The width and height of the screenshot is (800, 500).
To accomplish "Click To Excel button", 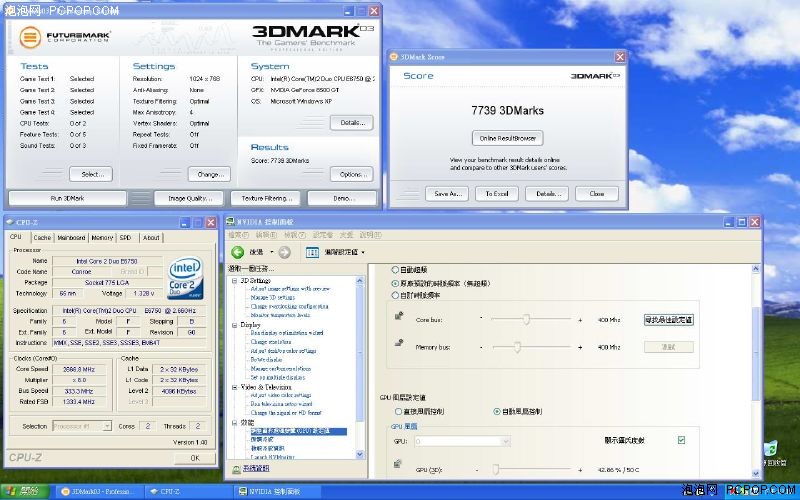I will click(497, 194).
